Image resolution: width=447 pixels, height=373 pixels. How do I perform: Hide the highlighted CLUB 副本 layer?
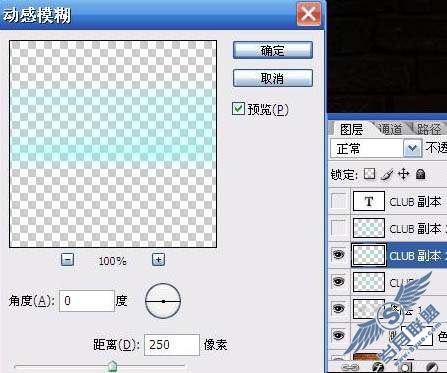(x=339, y=255)
